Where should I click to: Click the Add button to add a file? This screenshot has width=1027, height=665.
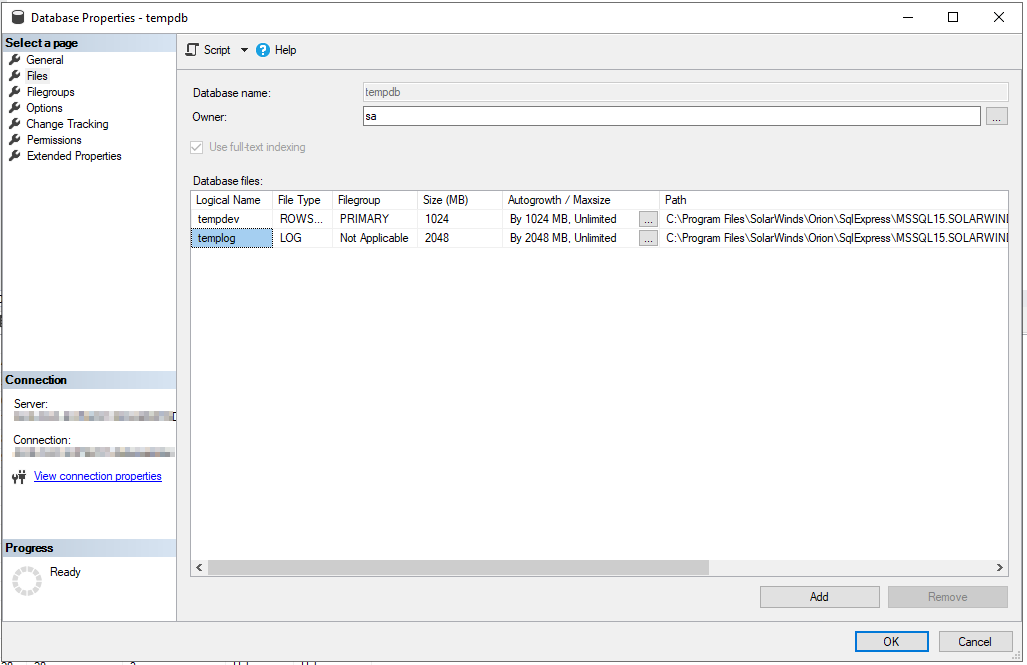(819, 596)
